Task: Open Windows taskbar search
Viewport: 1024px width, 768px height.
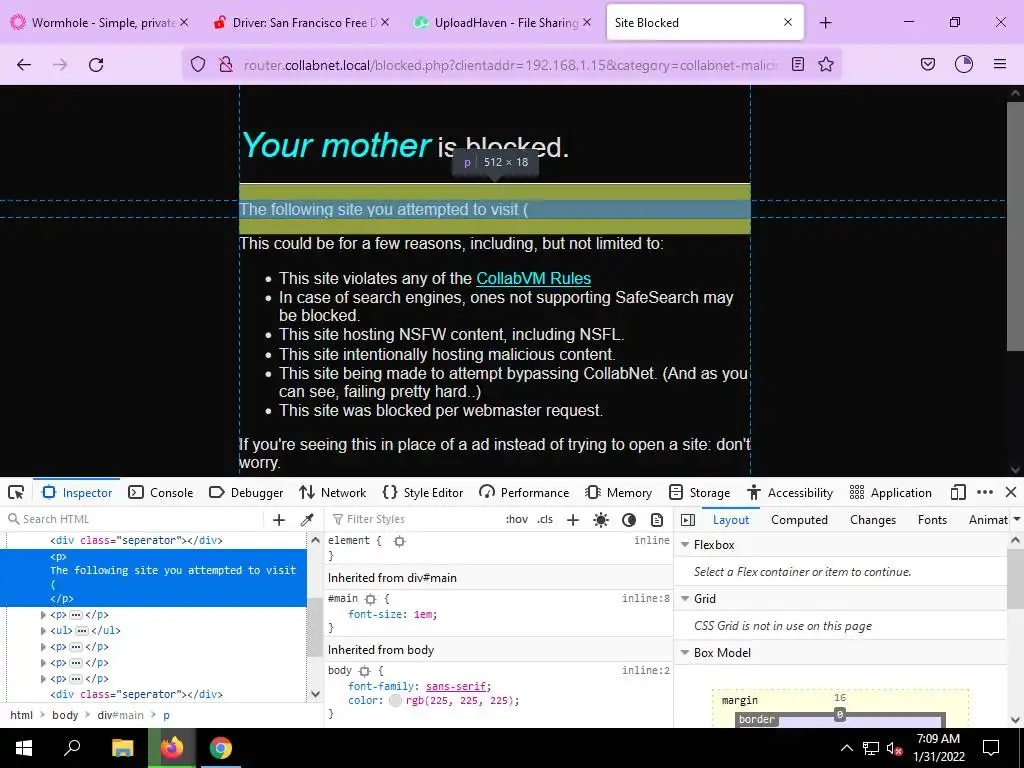Action: tap(72, 748)
